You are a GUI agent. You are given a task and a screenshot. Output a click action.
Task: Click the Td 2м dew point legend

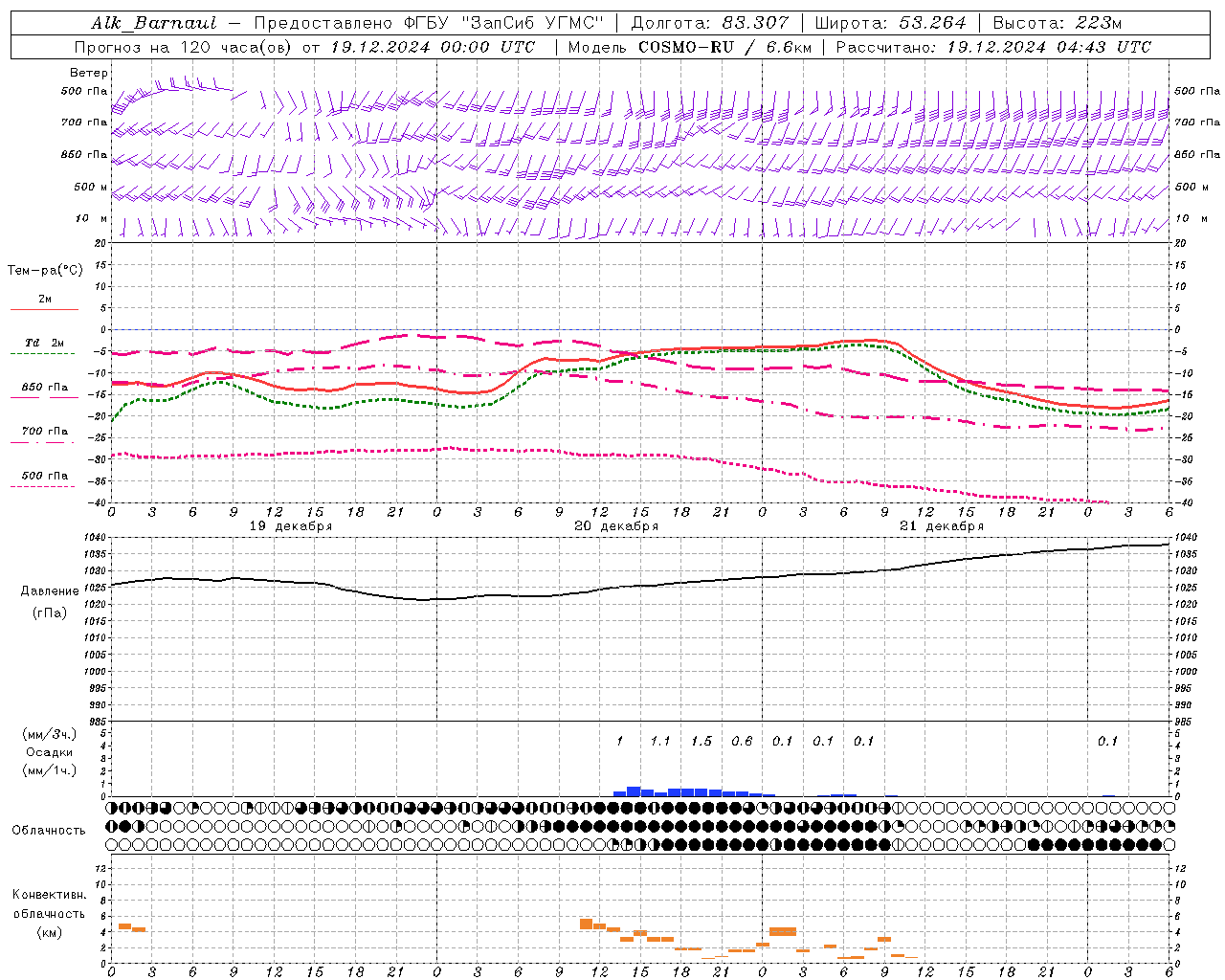[44, 345]
